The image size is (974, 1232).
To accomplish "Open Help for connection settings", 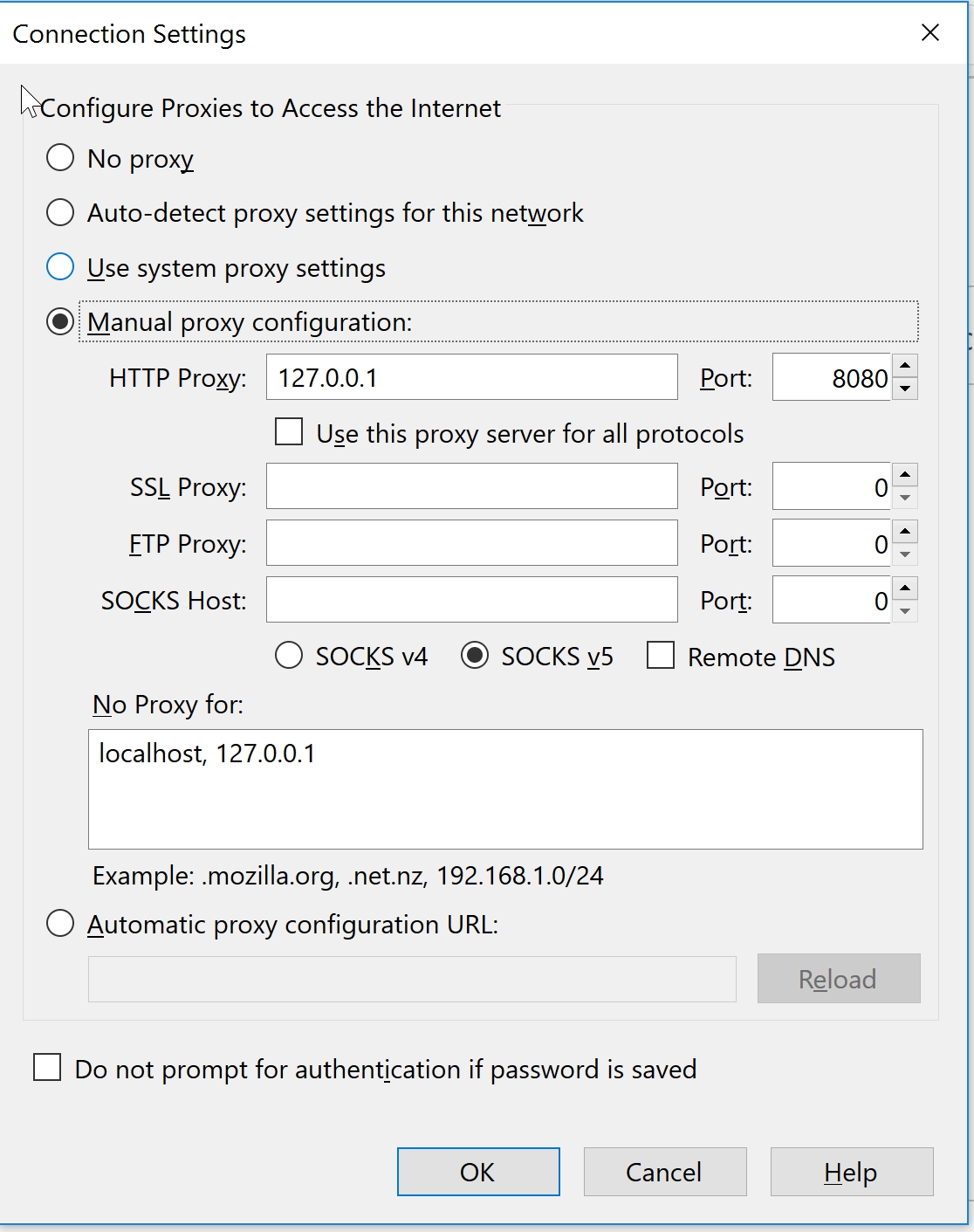I will (851, 1172).
